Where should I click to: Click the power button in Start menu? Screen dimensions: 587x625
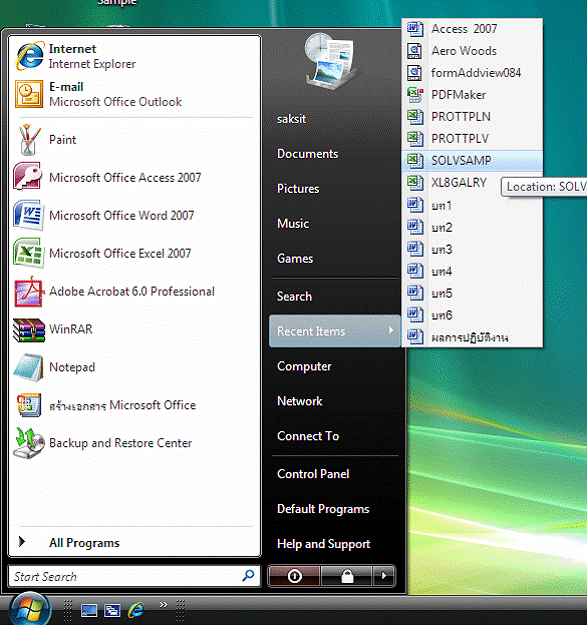(x=294, y=576)
